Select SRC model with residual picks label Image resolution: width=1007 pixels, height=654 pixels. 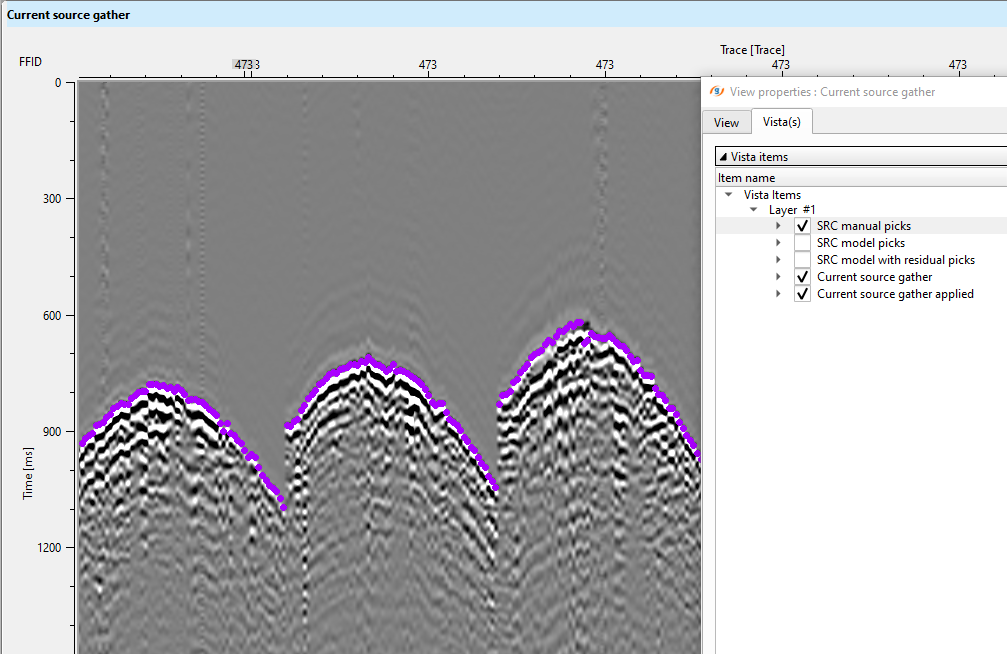[895, 260]
